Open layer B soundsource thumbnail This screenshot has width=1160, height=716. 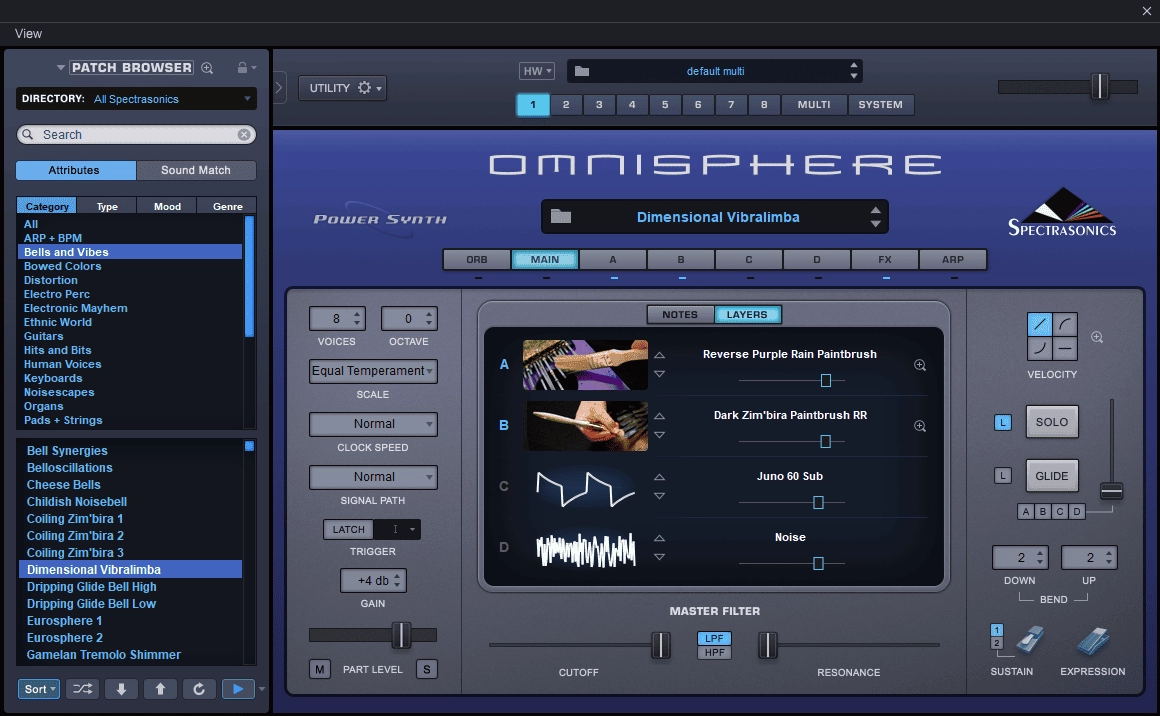585,426
